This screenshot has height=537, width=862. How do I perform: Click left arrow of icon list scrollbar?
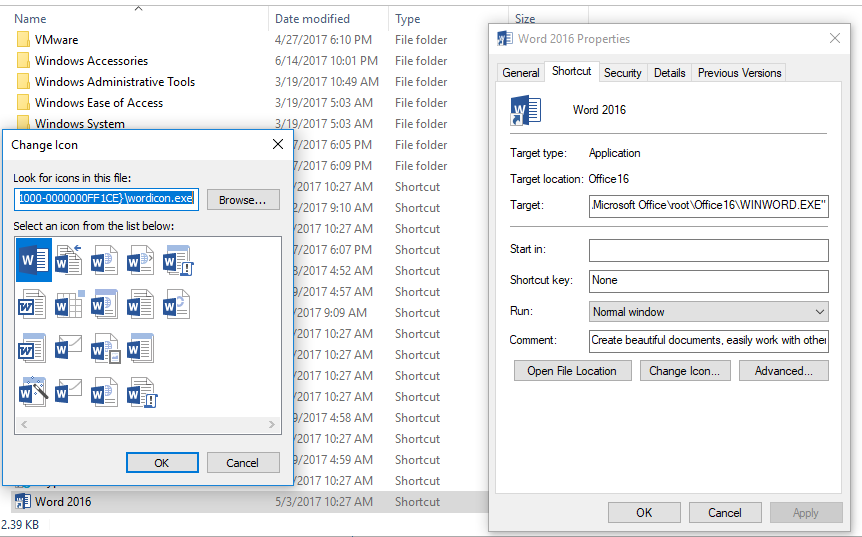coord(24,424)
